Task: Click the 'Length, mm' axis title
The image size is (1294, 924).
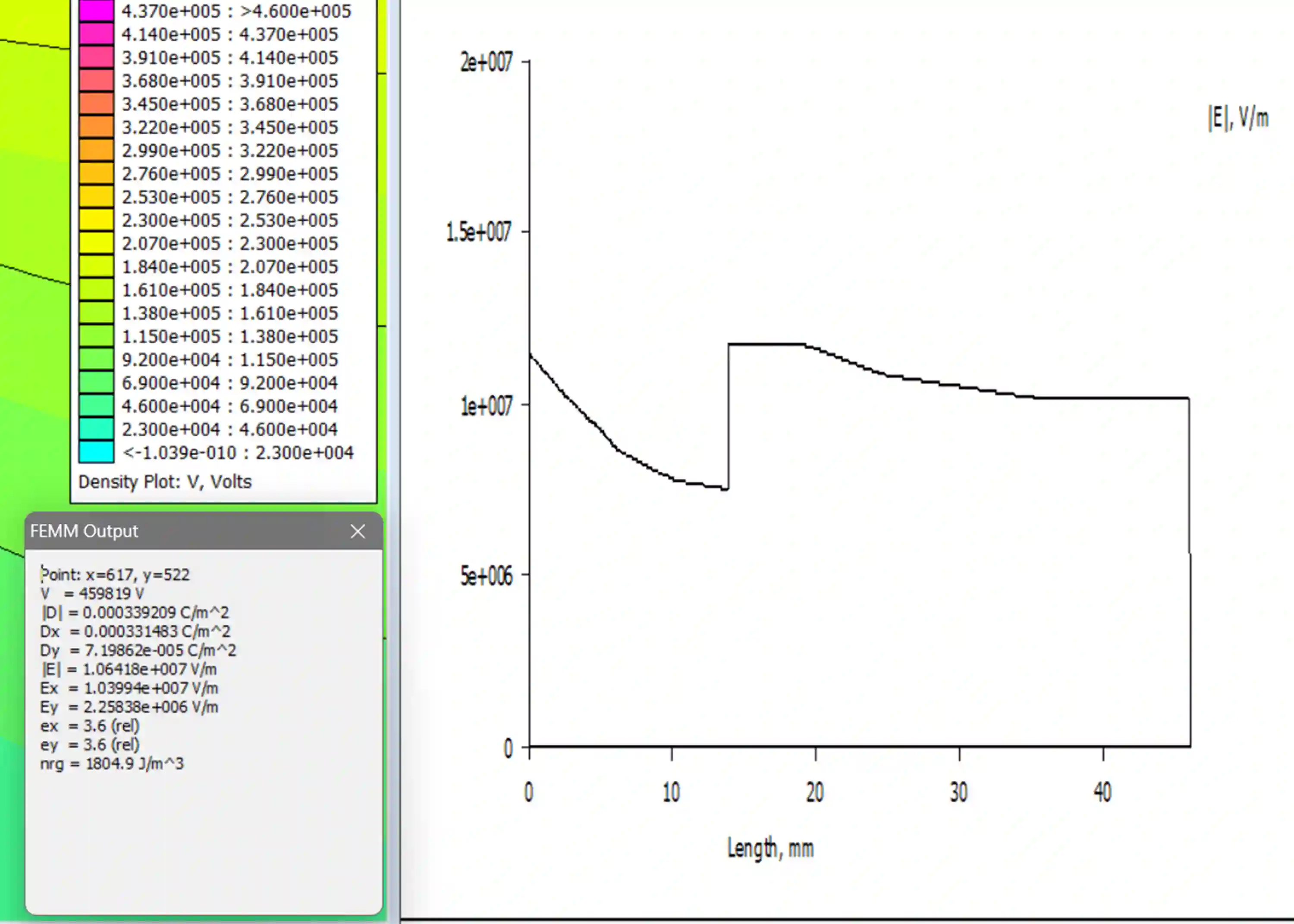Action: 770,848
